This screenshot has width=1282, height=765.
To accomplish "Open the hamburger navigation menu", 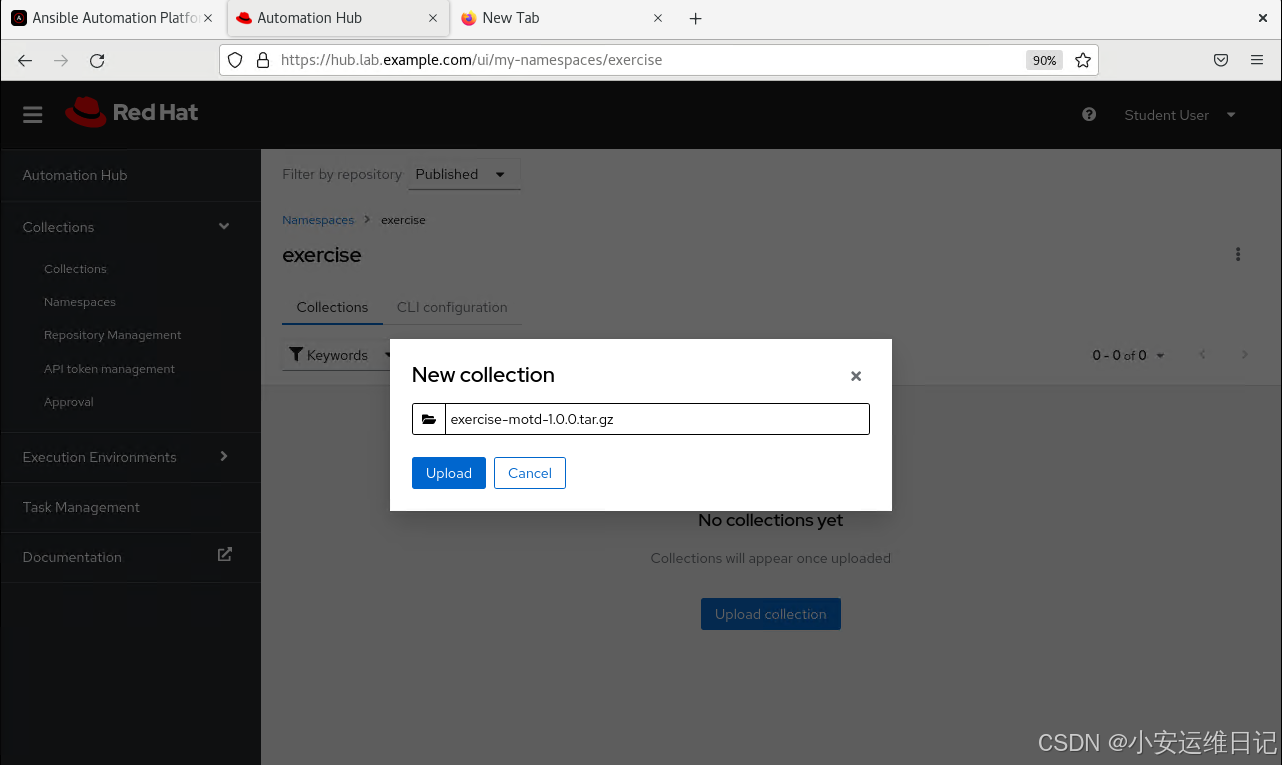I will pyautogui.click(x=33, y=115).
